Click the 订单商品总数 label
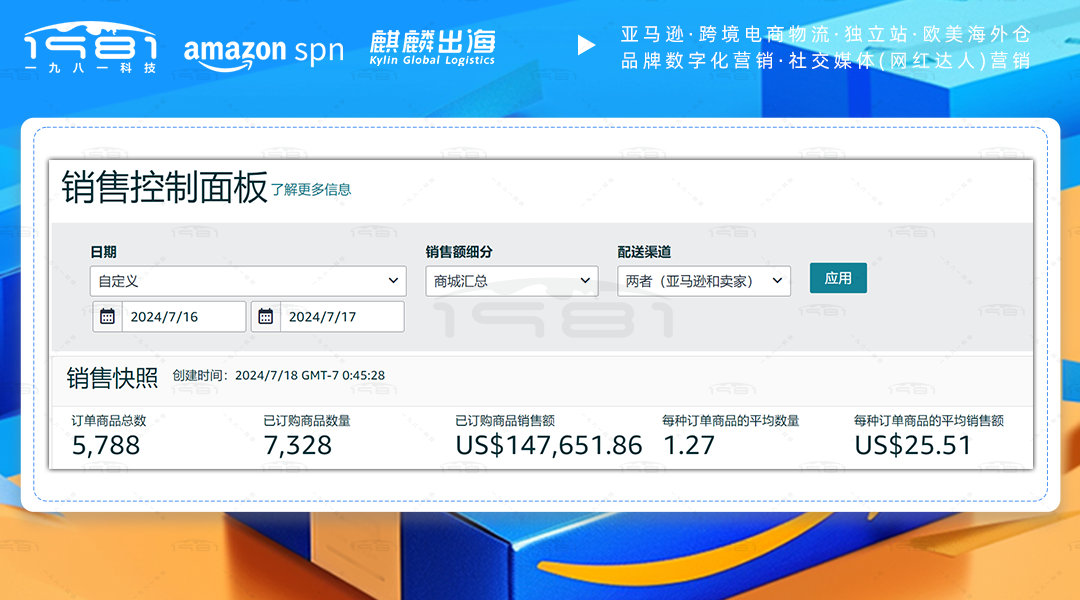Image resolution: width=1080 pixels, height=600 pixels. click(x=109, y=421)
